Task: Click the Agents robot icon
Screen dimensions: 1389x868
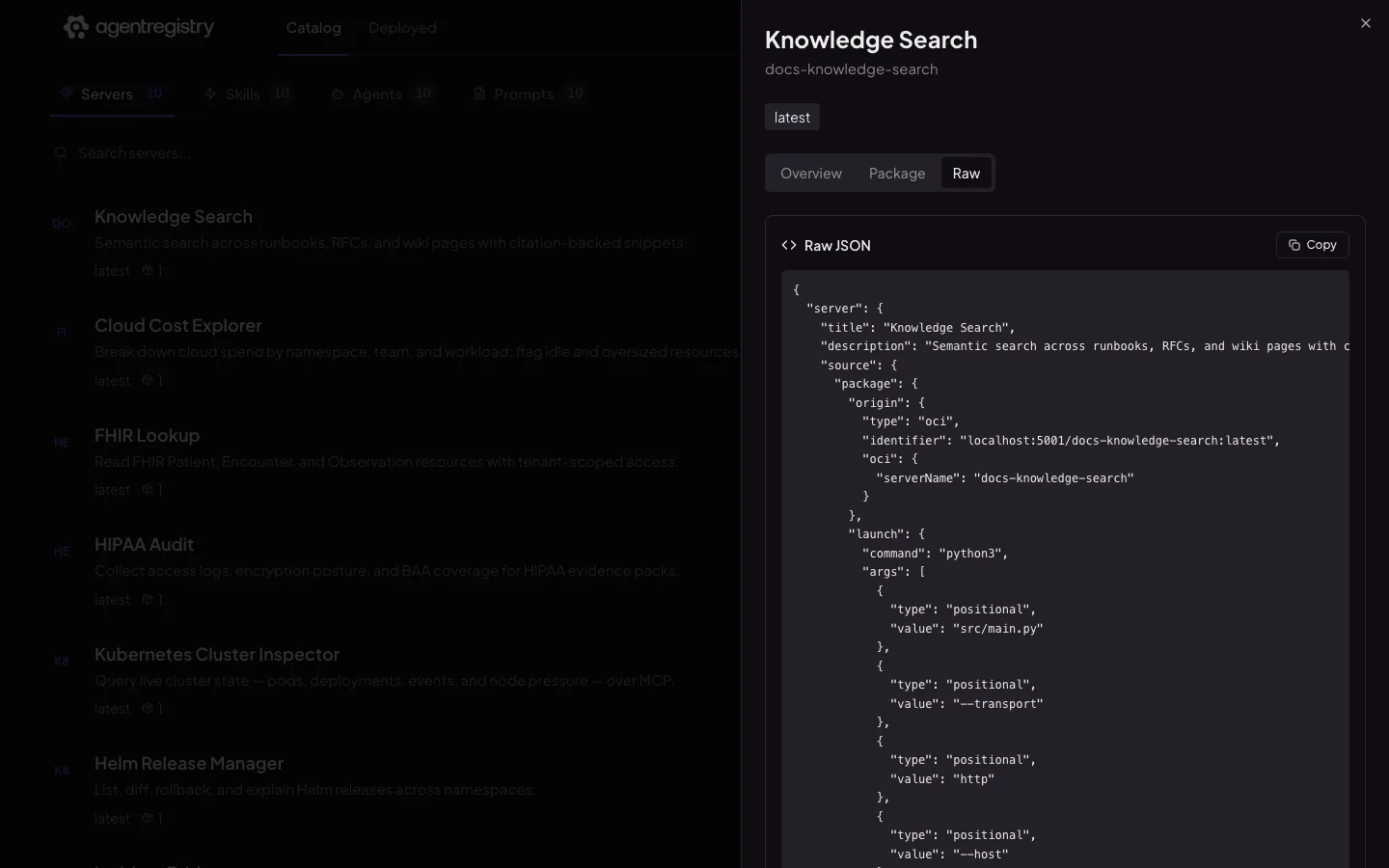Action: coord(338,94)
